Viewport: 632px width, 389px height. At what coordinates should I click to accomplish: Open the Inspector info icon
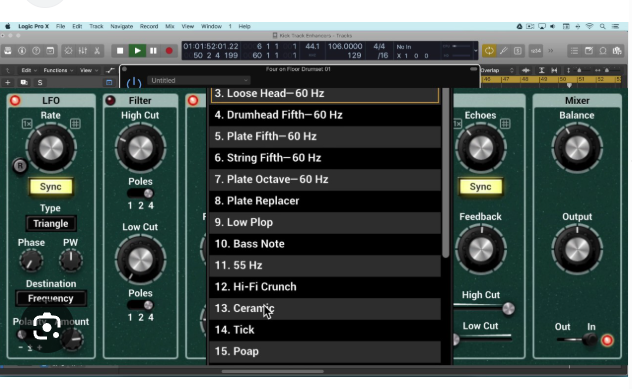[22, 51]
